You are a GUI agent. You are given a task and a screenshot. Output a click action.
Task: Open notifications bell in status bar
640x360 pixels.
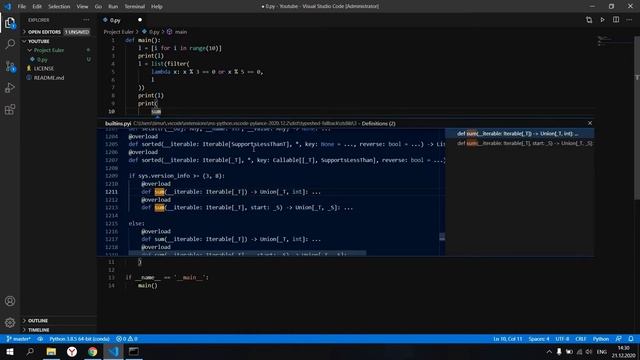coord(631,339)
